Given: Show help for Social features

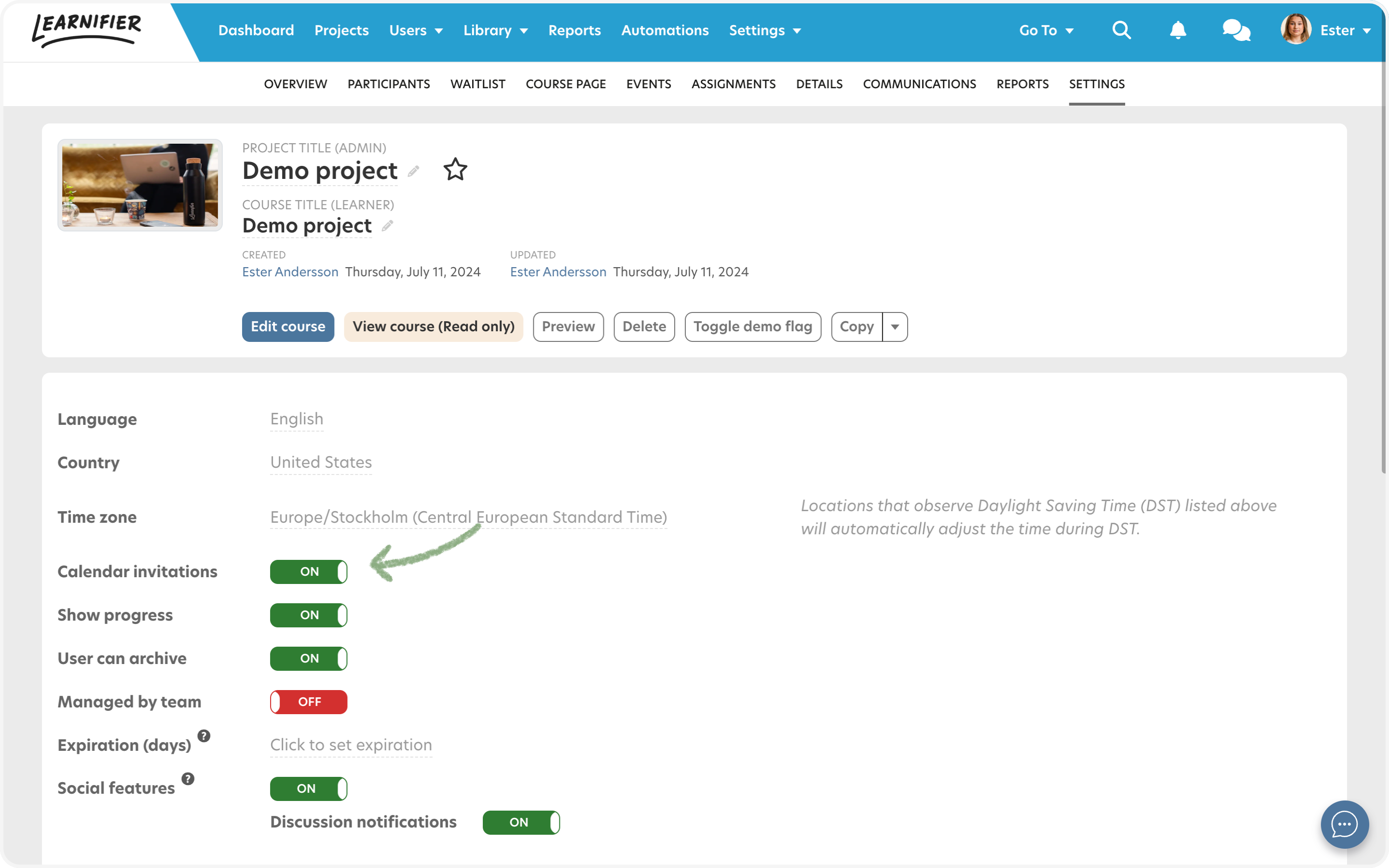Looking at the screenshot, I should 188,778.
